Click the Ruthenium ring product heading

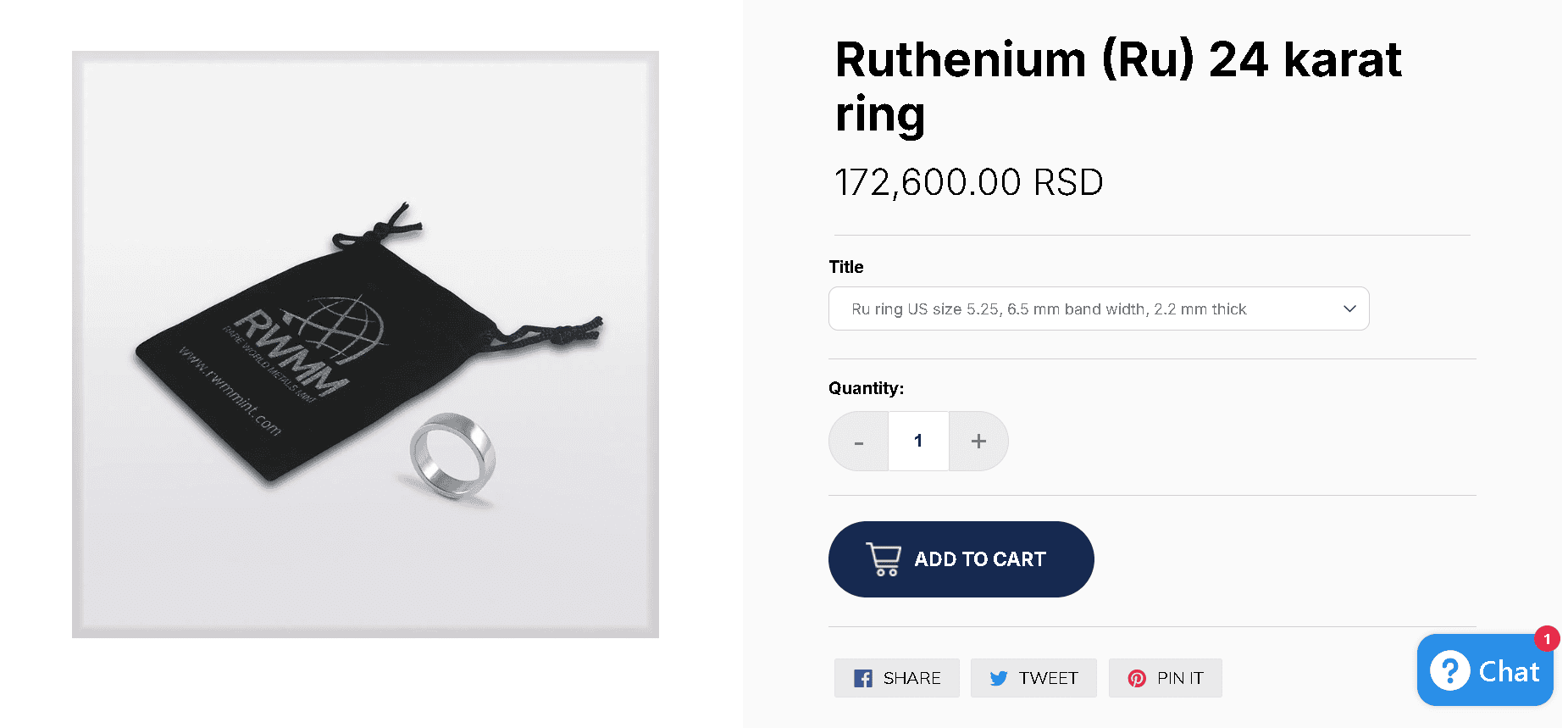point(1117,86)
